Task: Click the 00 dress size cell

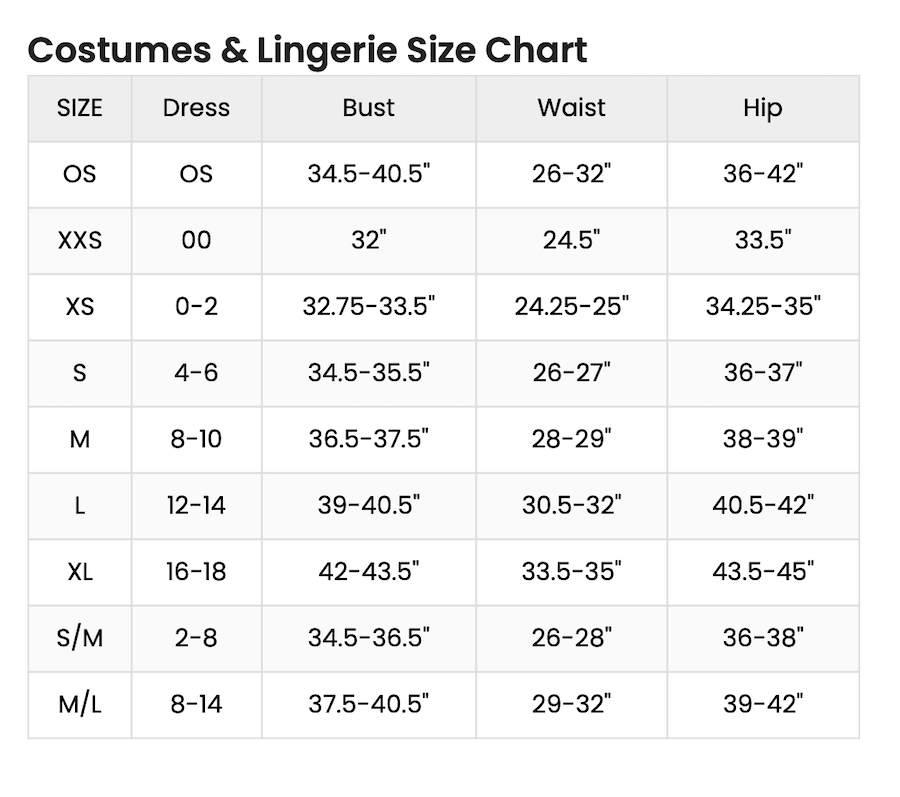Action: coord(196,240)
